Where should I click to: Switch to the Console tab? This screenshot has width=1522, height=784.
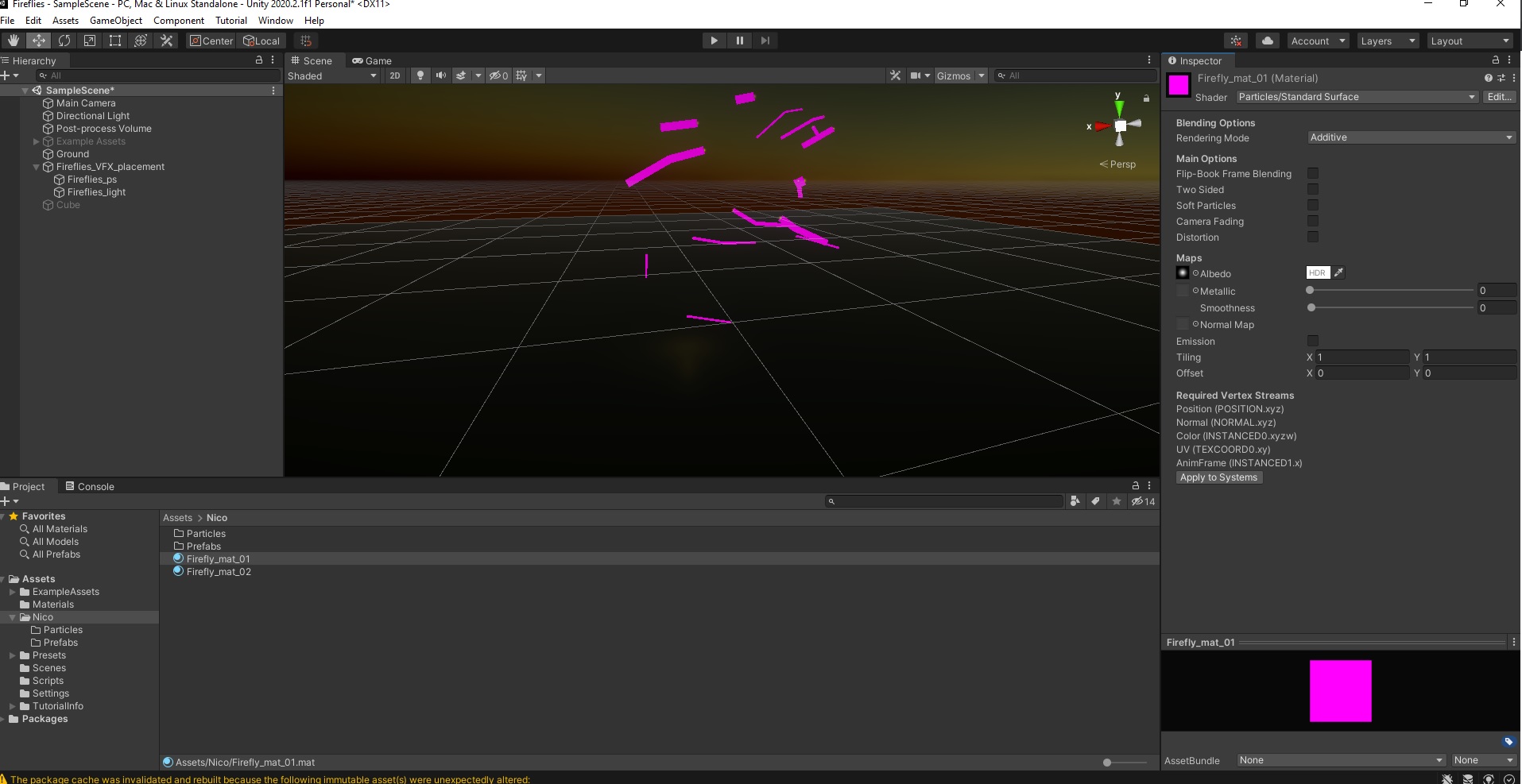[x=90, y=486]
